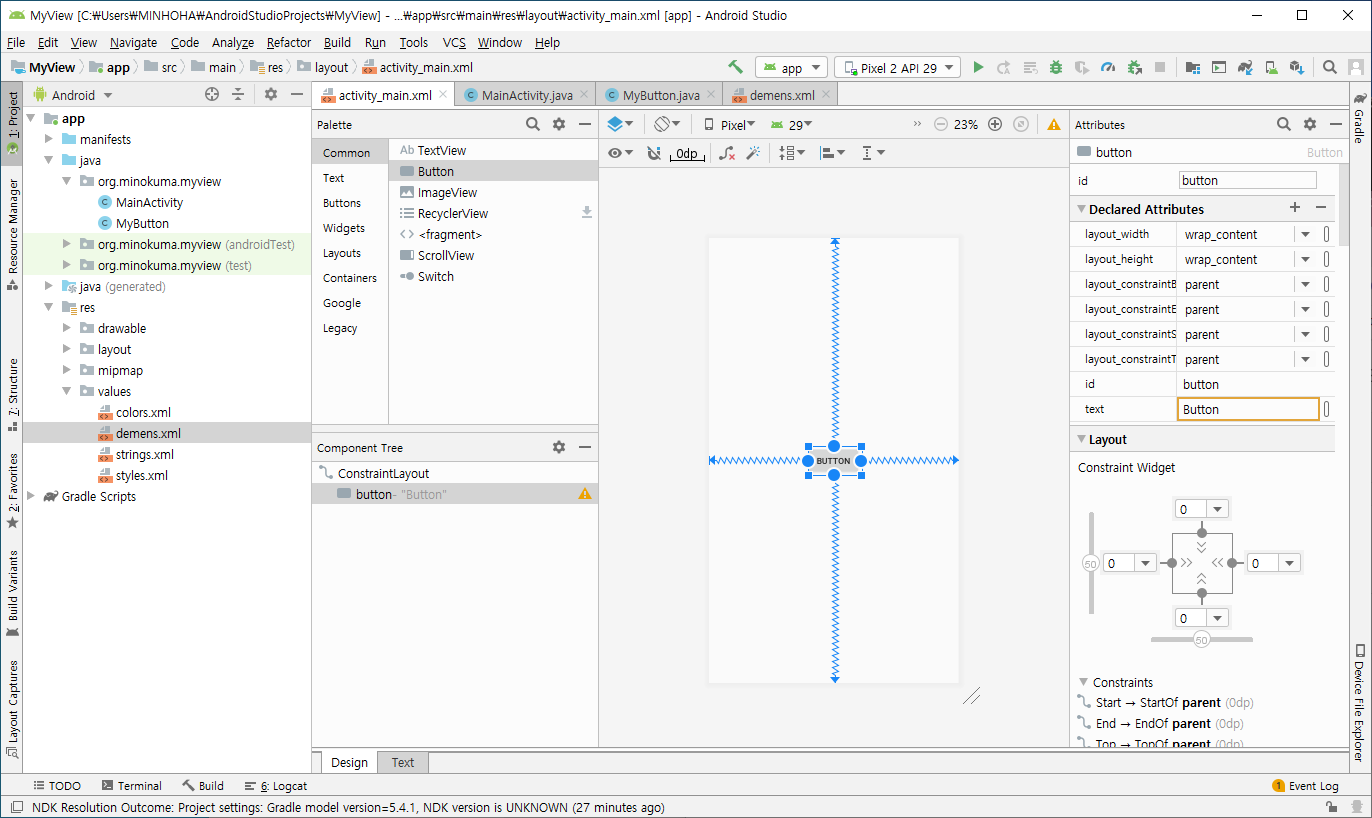Select Layouts category in Palette

(x=342, y=253)
